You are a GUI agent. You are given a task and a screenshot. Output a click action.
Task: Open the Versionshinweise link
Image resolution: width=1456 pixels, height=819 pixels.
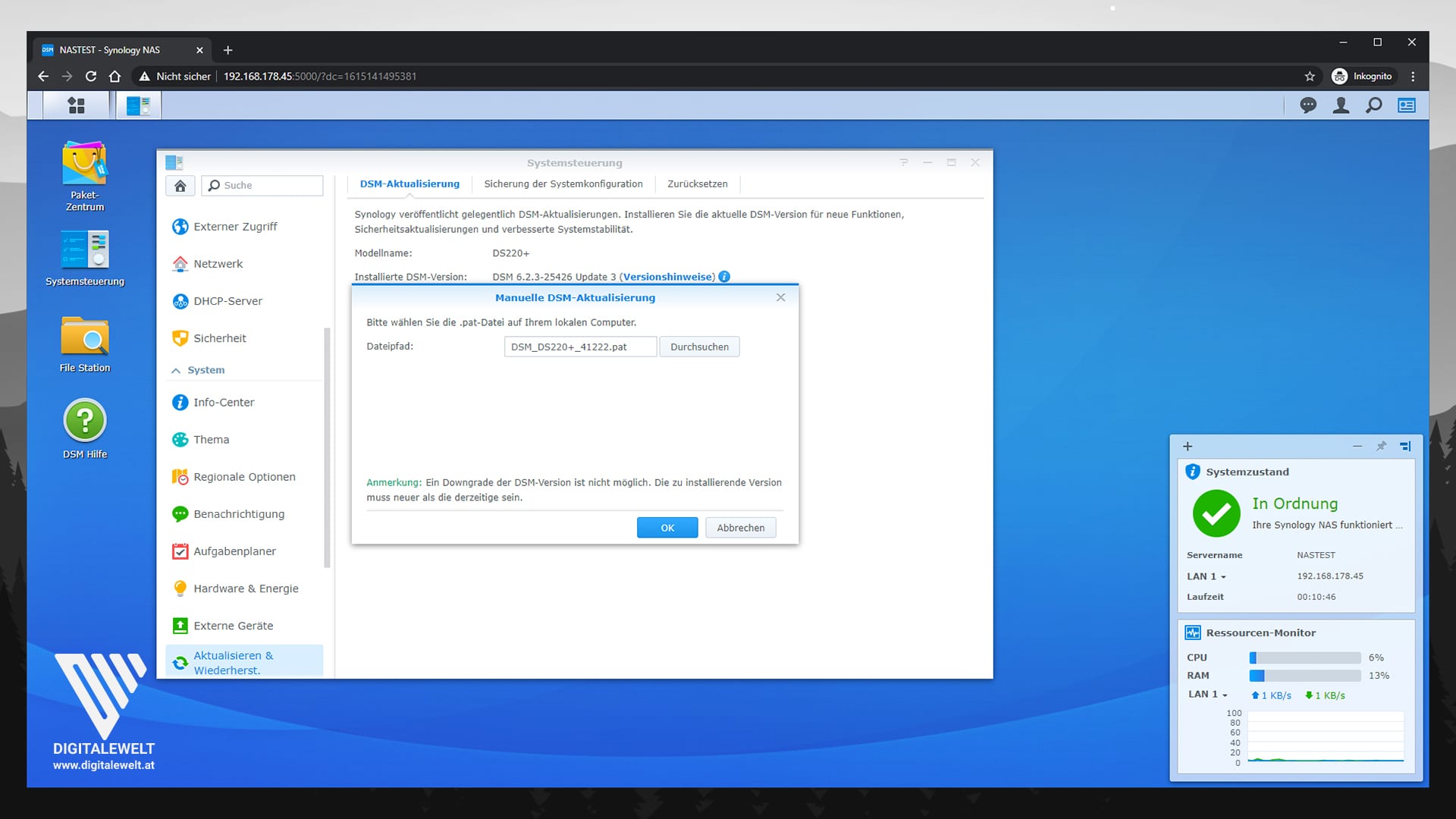click(667, 277)
